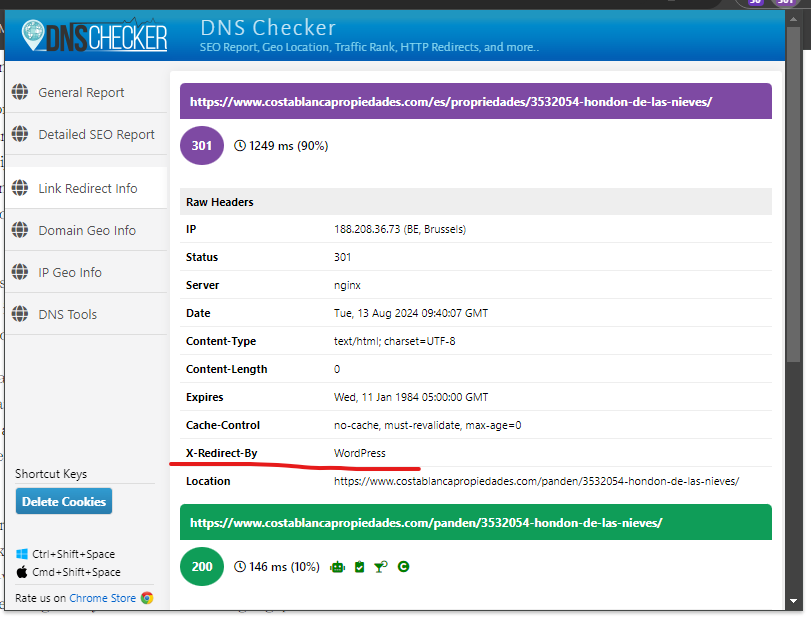Click the DNS Checker logo
This screenshot has width=811, height=624.
[x=94, y=36]
